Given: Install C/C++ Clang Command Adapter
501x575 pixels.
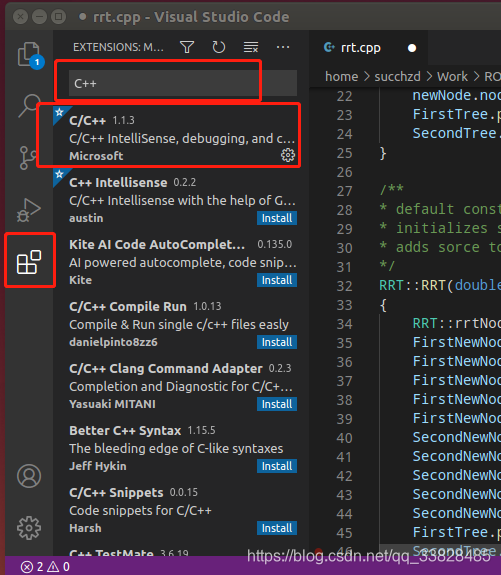Looking at the screenshot, I should pos(277,404).
